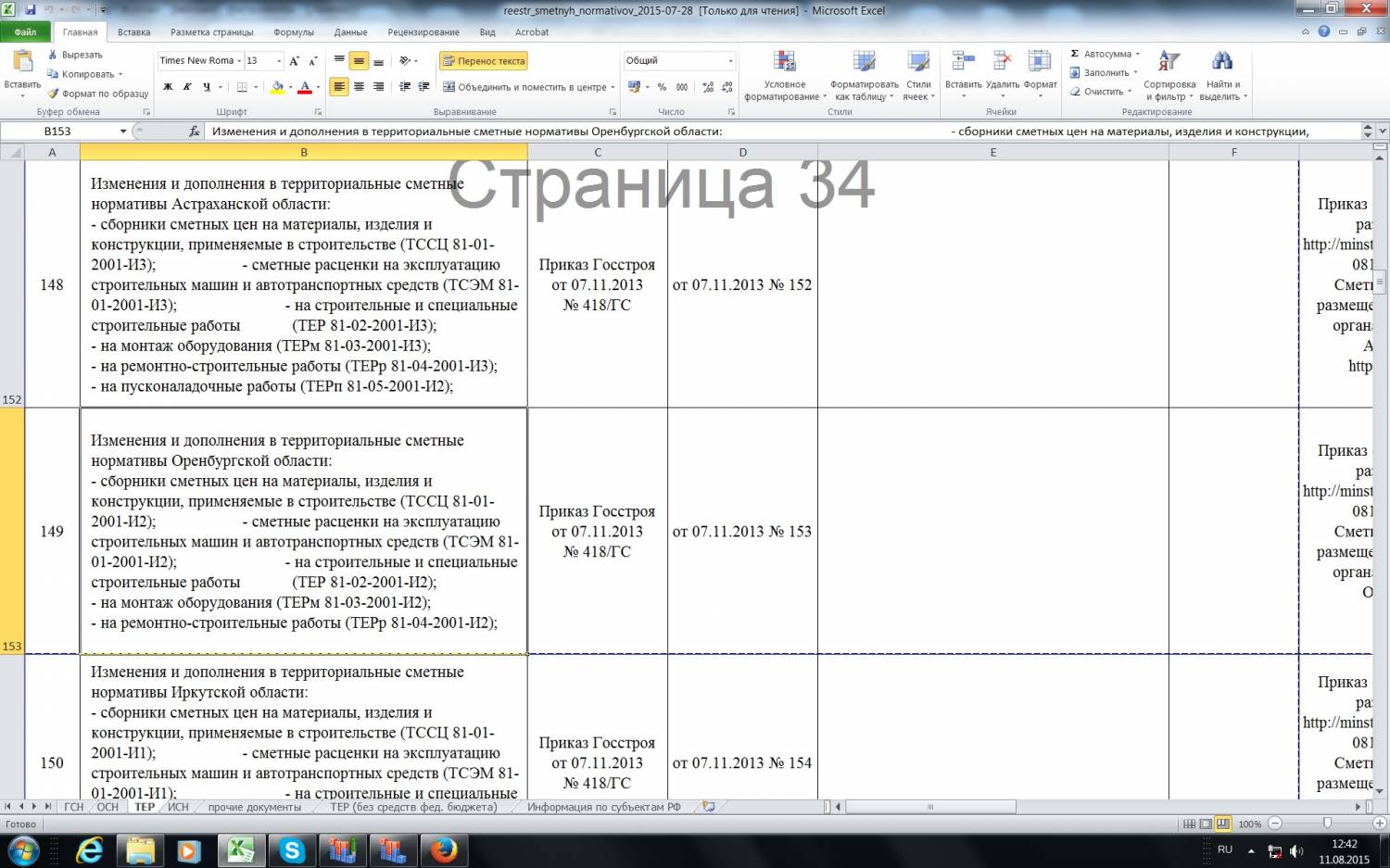Expand the Общий number format dropdown
The image size is (1390, 868).
pos(730,61)
